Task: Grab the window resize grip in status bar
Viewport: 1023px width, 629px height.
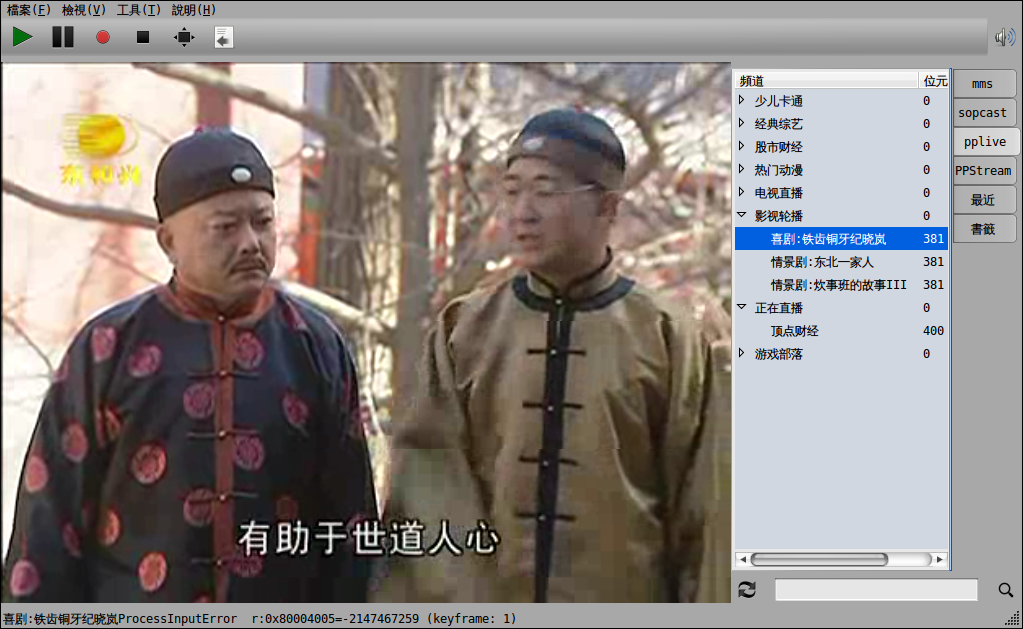Action: [x=1013, y=618]
